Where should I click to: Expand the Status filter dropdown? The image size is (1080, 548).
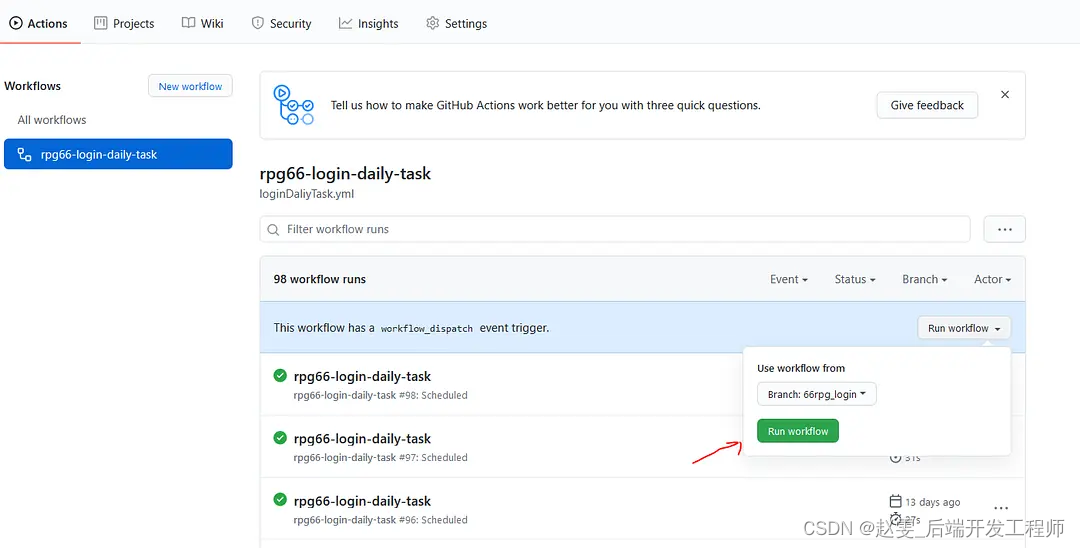pos(855,280)
